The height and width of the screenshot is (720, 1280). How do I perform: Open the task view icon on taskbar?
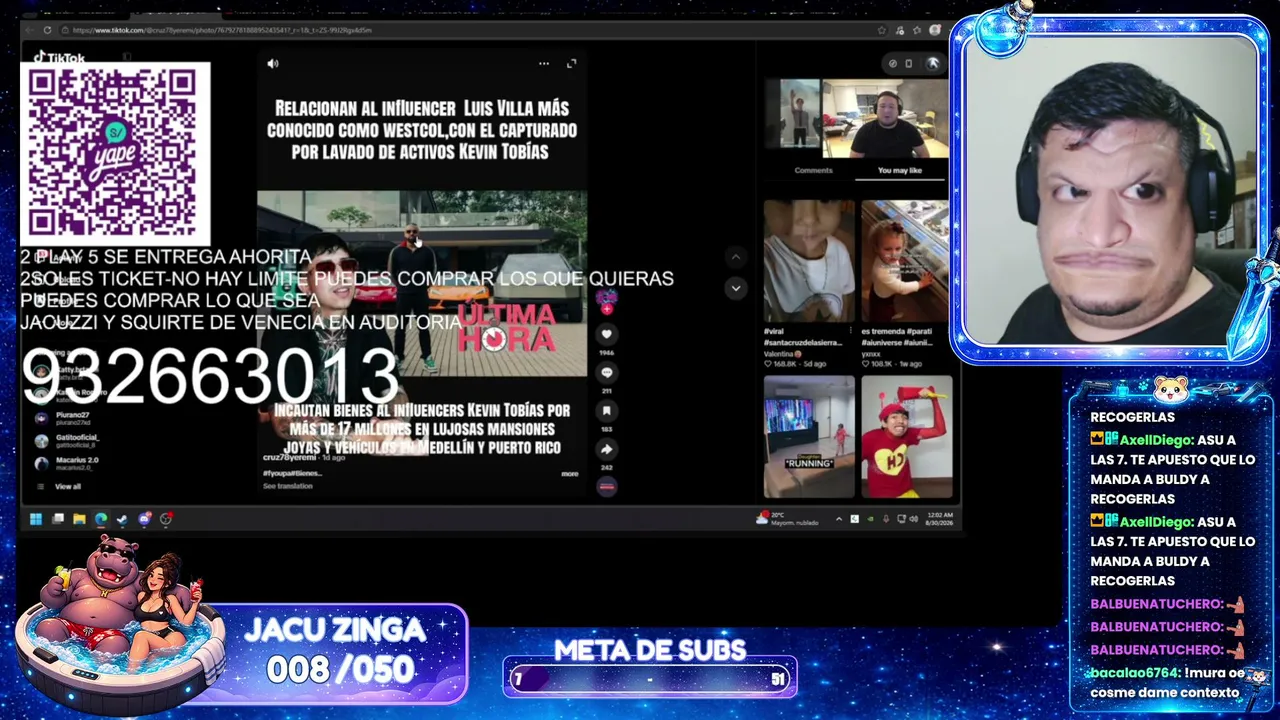tap(58, 518)
